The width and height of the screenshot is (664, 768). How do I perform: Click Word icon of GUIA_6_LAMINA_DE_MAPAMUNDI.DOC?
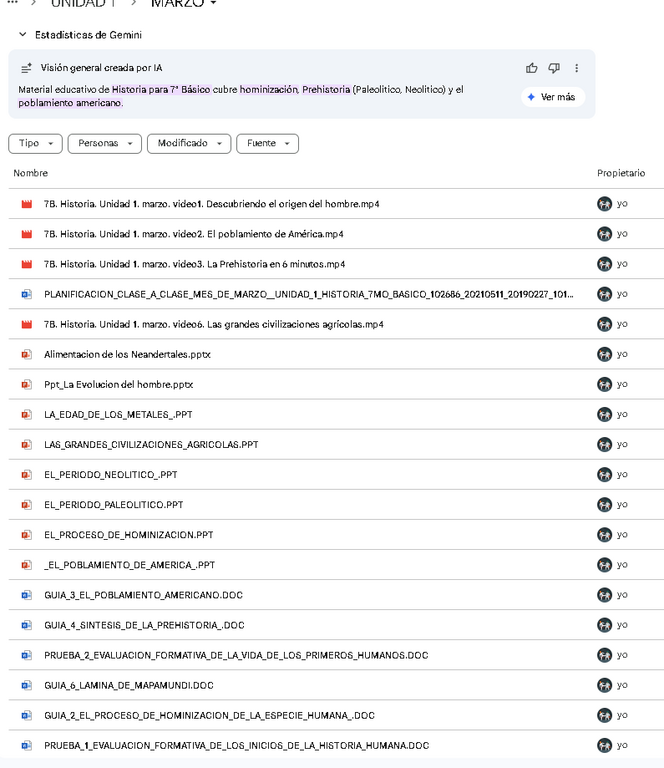coord(27,685)
